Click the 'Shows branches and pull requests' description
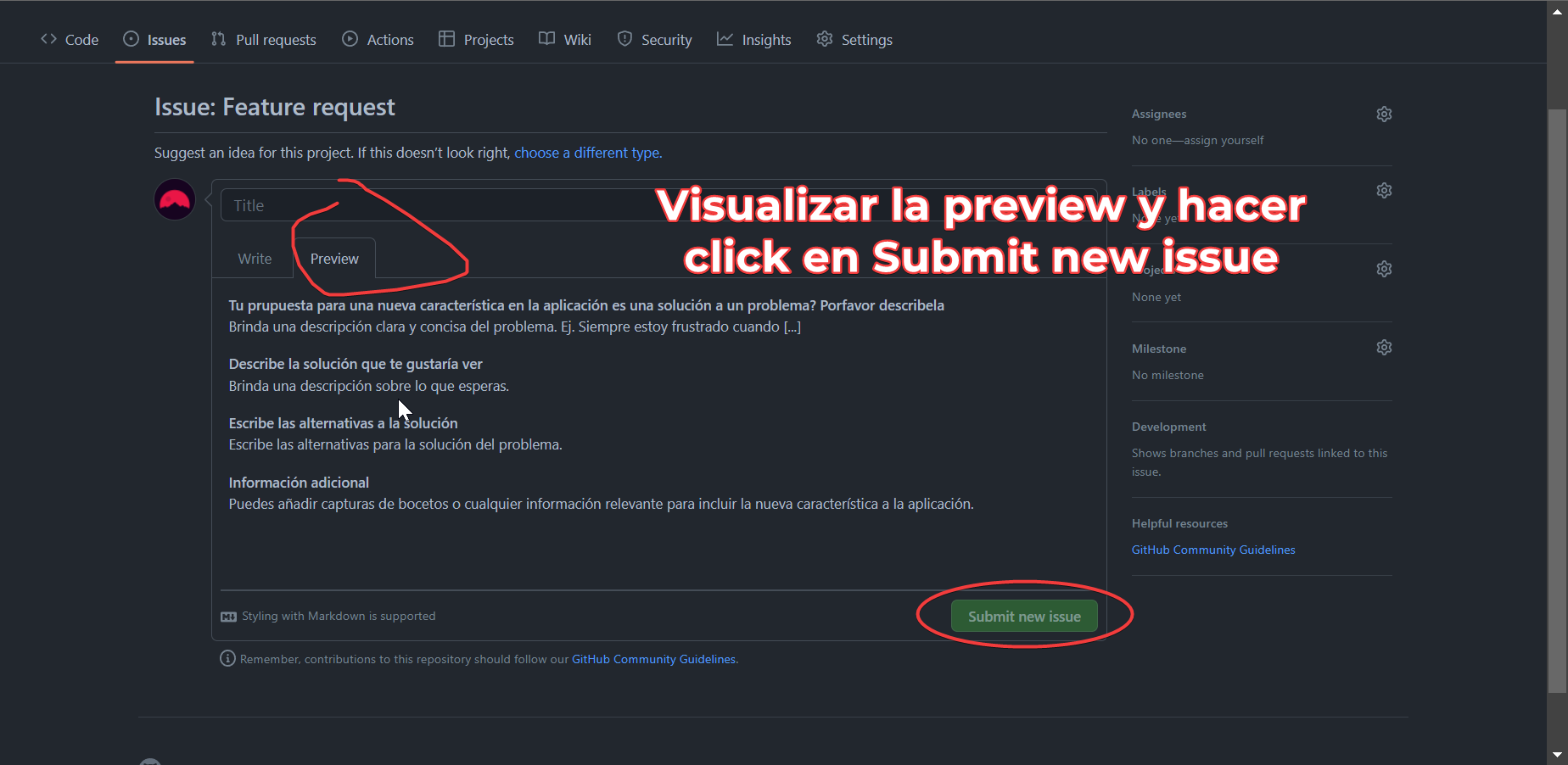Viewport: 1568px width, 765px height. point(1259,462)
